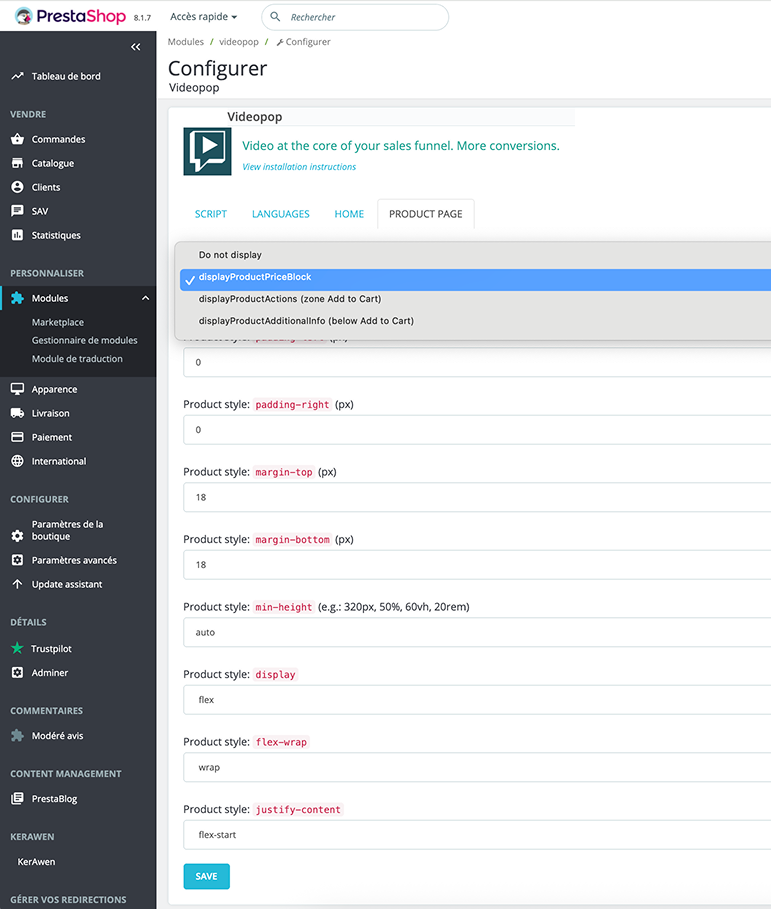Viewport: 771px width, 909px height.
Task: Focus the Rechercher search field
Action: [x=355, y=17]
